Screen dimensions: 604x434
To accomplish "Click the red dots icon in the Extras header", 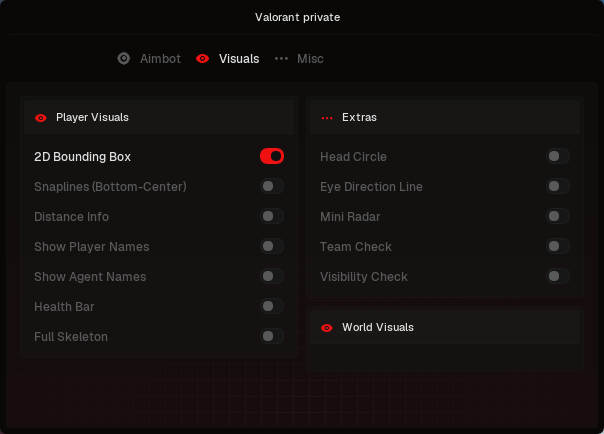I will (x=327, y=118).
